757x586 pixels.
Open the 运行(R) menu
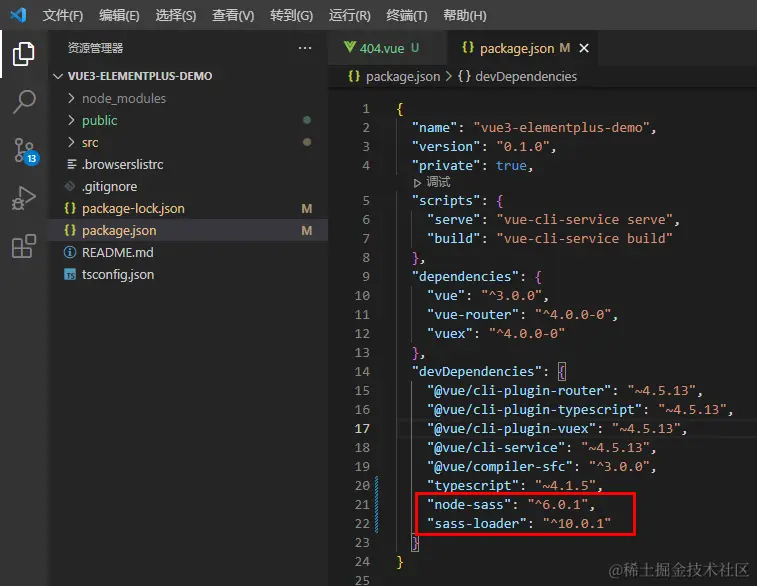[x=350, y=15]
